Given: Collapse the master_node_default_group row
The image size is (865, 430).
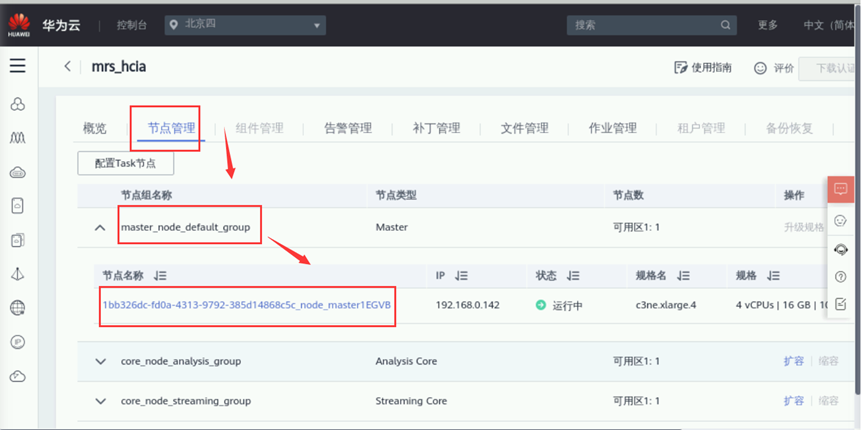Looking at the screenshot, I should click(100, 227).
